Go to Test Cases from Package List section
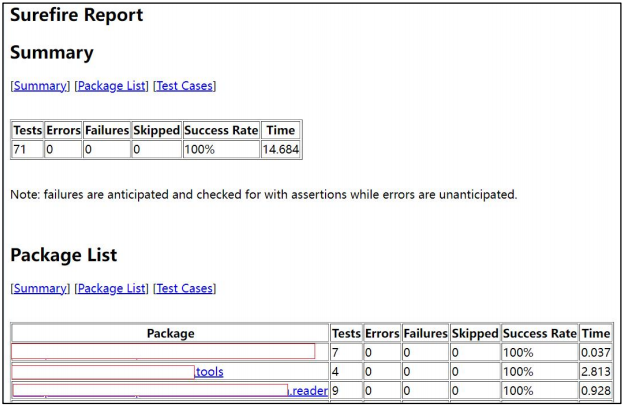 coord(184,288)
